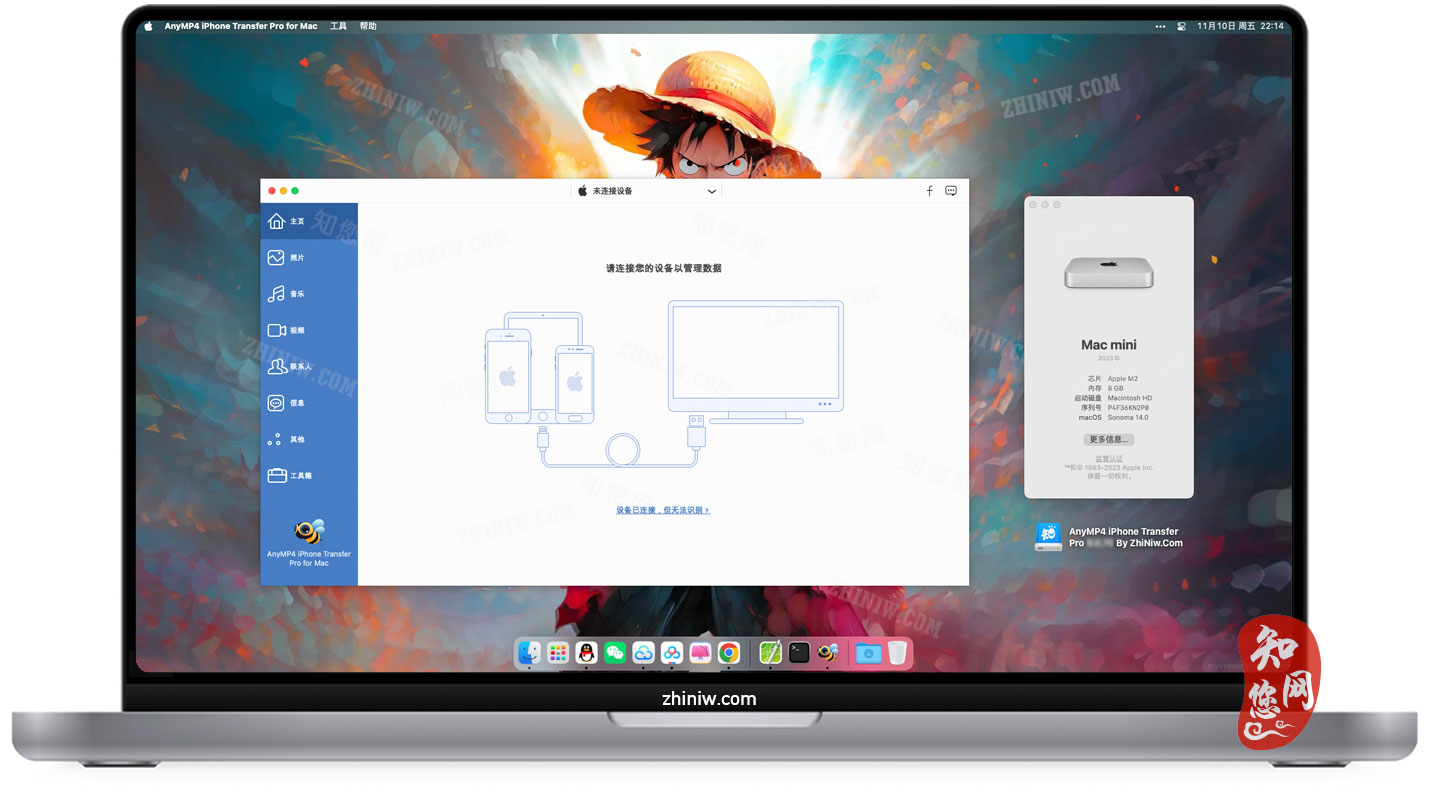This screenshot has width=1429, height=797.
Task: Open Google Chrome from the Dock
Action: click(x=729, y=653)
